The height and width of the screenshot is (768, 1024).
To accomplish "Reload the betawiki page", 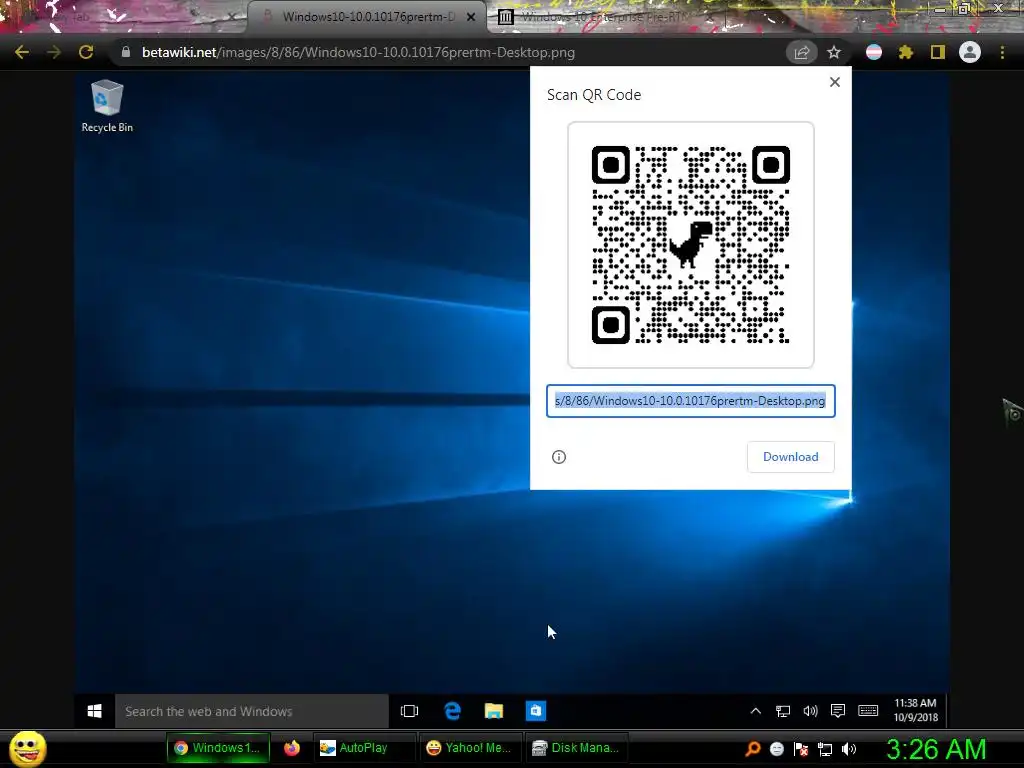I will (x=86, y=52).
